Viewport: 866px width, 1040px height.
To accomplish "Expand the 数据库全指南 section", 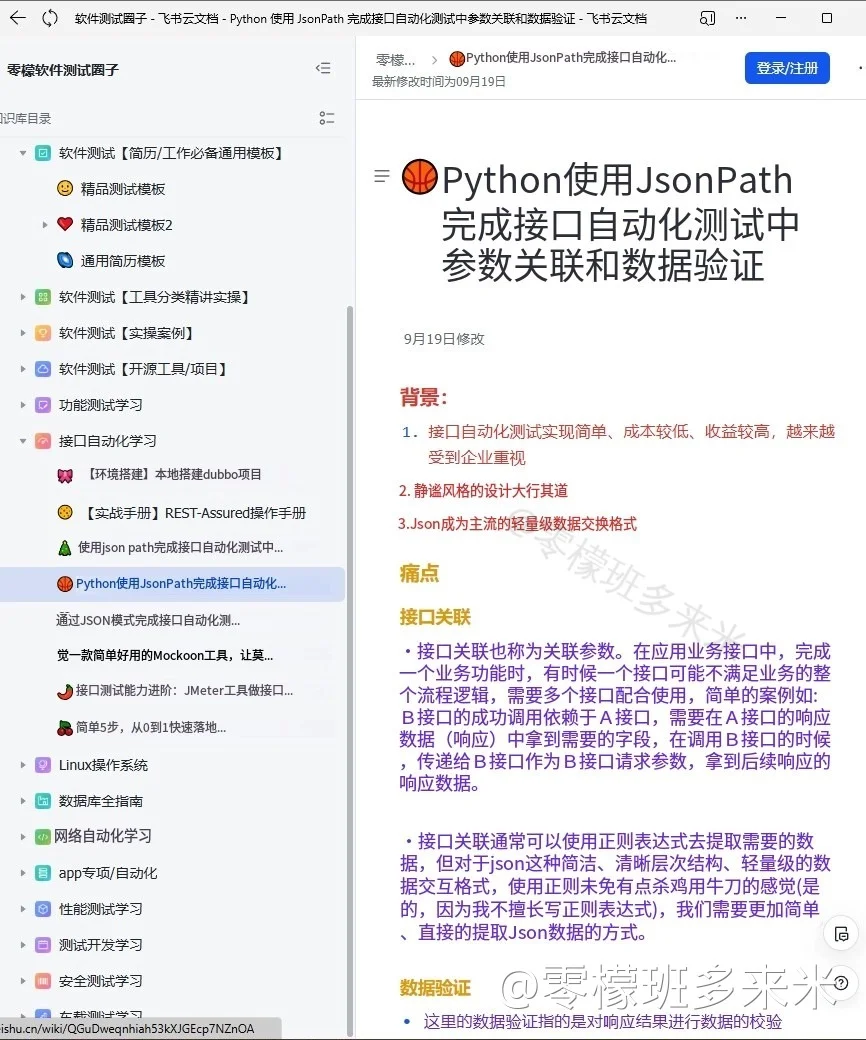I will [x=22, y=800].
